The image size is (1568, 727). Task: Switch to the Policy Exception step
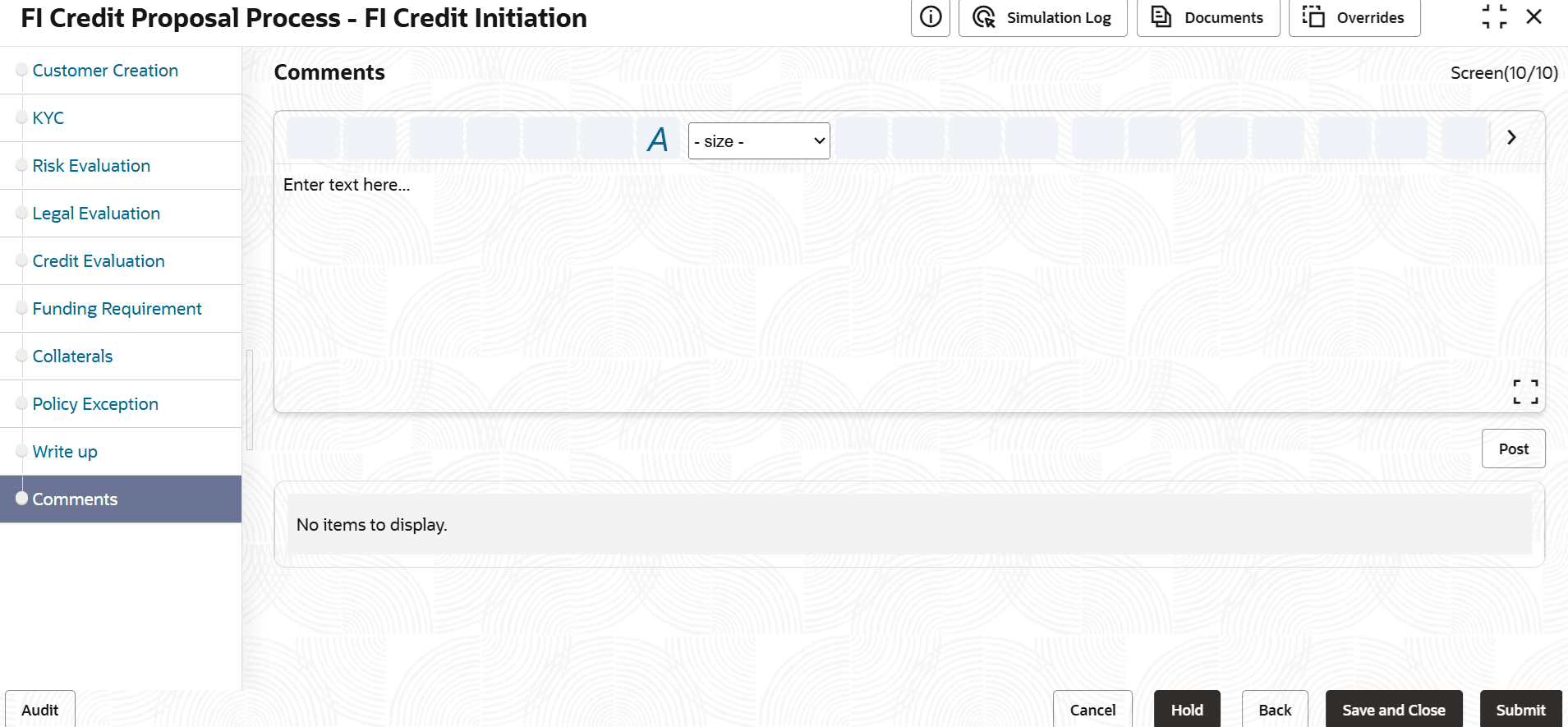(95, 404)
